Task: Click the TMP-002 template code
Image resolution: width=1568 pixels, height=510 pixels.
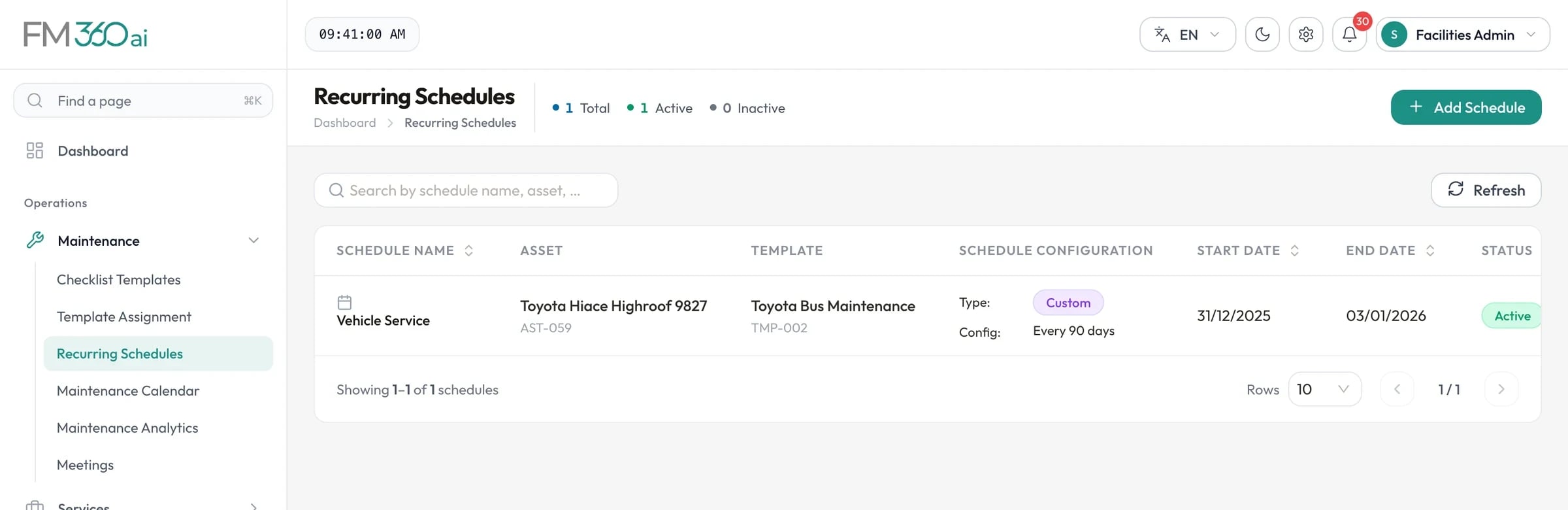Action: coord(779,328)
